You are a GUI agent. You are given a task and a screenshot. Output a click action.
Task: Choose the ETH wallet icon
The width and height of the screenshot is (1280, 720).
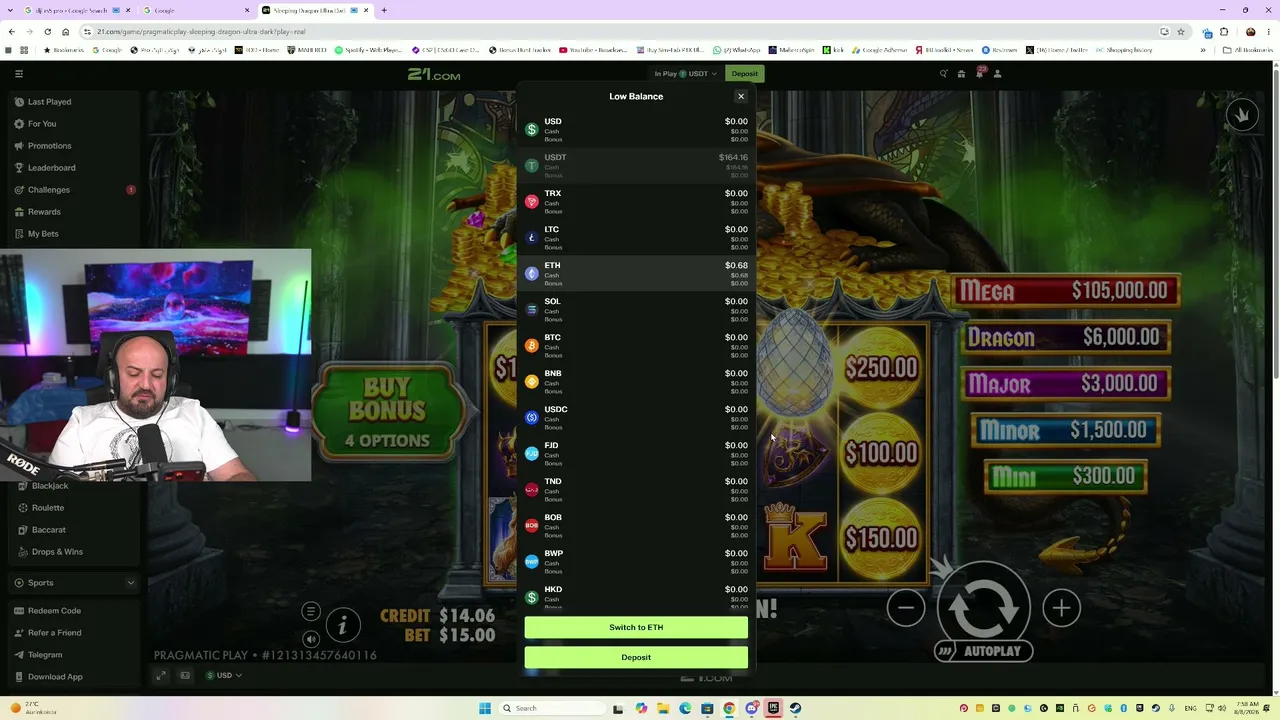pos(532,273)
